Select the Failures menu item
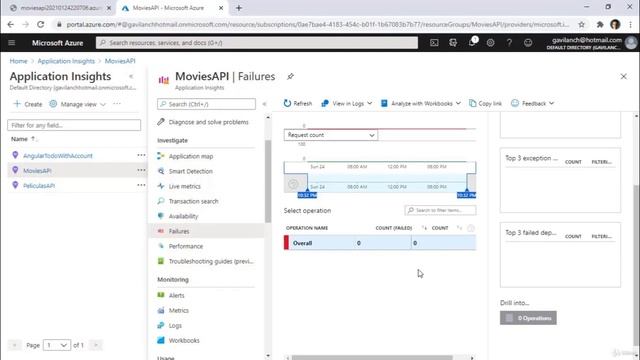This screenshot has width=640, height=360. (206, 231)
